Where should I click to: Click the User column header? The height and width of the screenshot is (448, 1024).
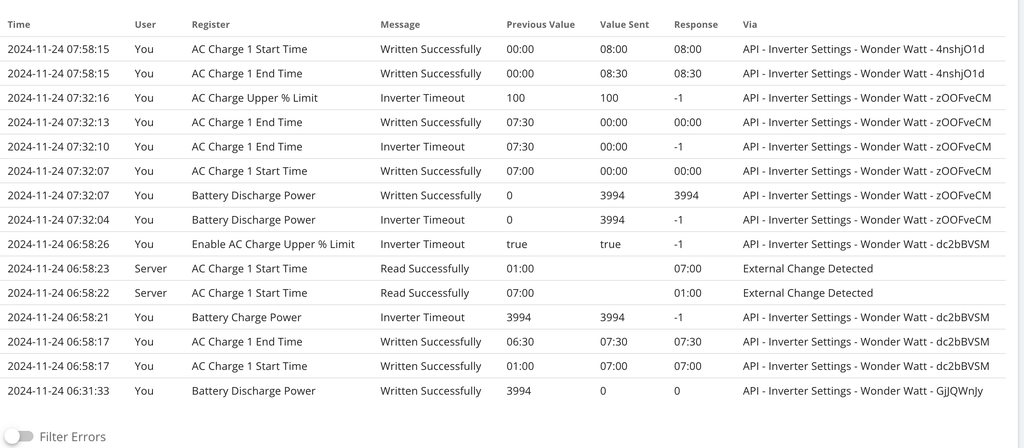point(145,24)
